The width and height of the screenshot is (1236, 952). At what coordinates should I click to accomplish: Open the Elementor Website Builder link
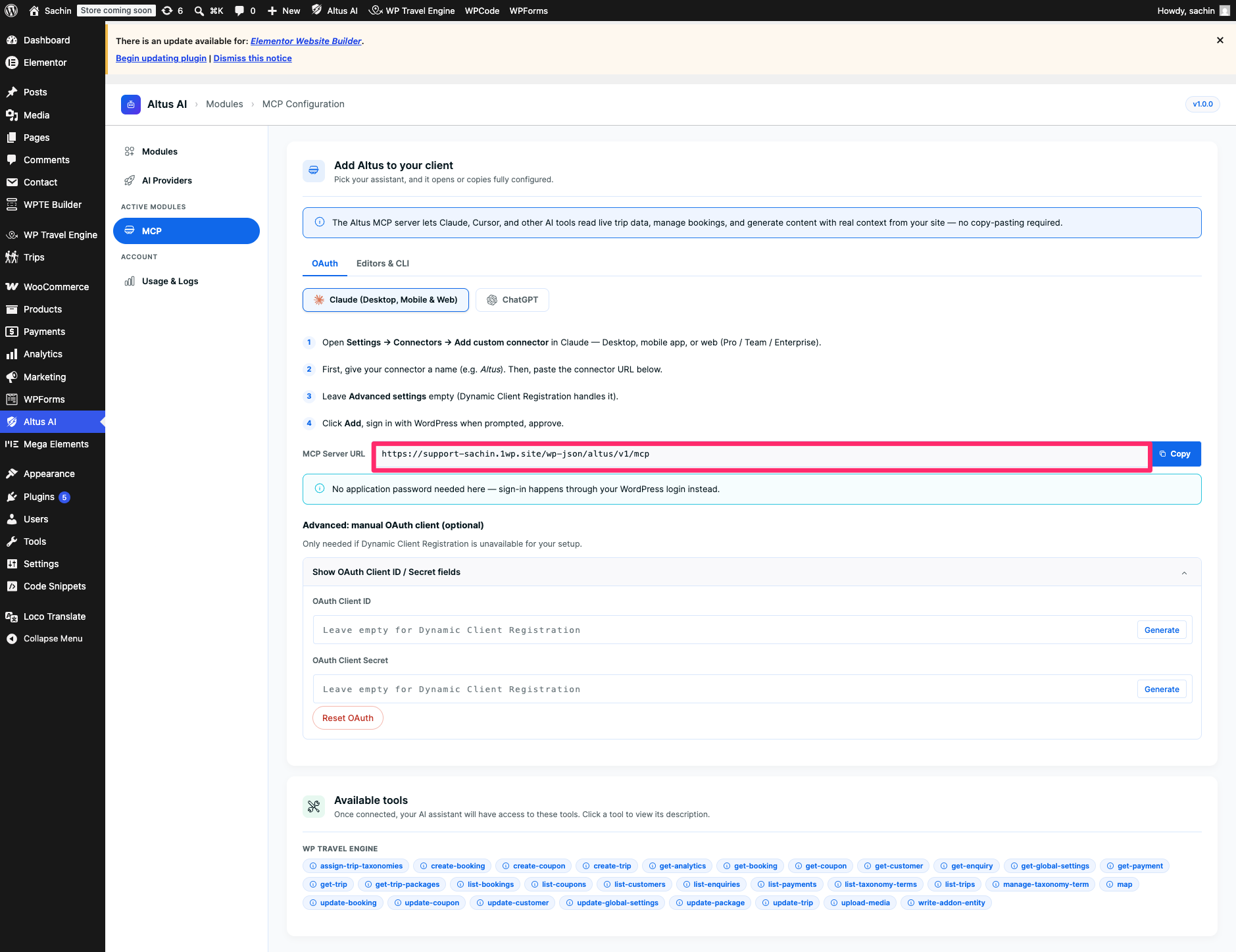306,41
